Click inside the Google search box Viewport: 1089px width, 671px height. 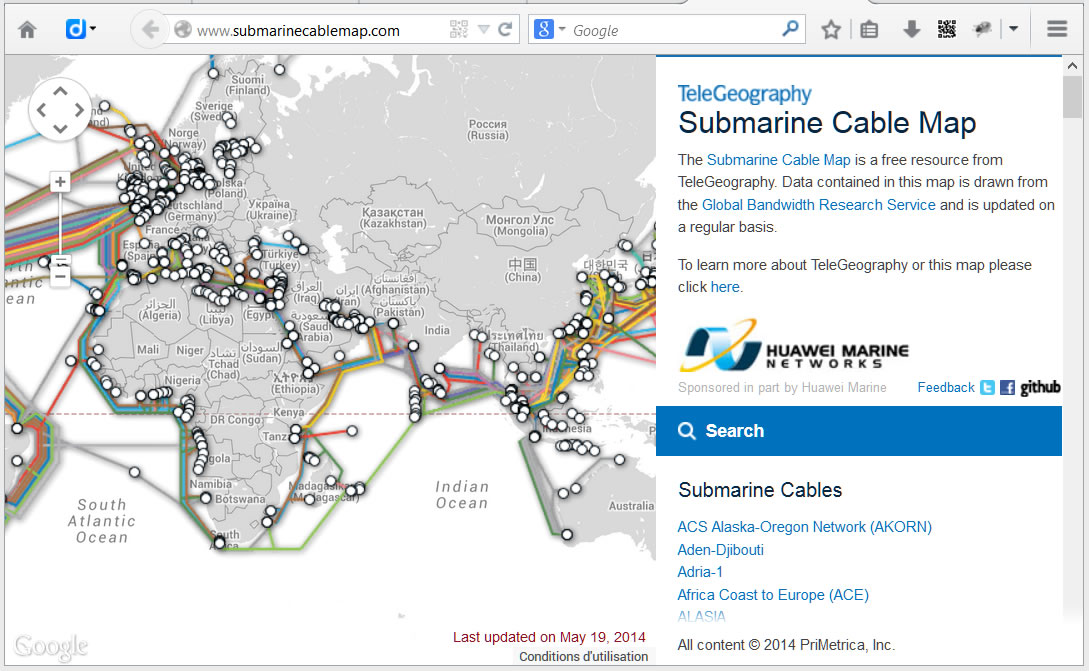[674, 31]
